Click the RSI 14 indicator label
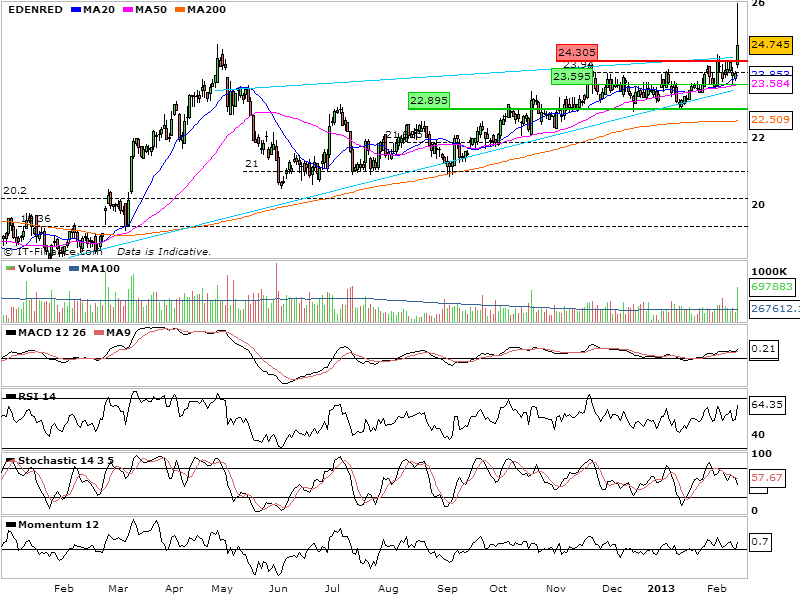The image size is (800, 600). click(x=37, y=396)
